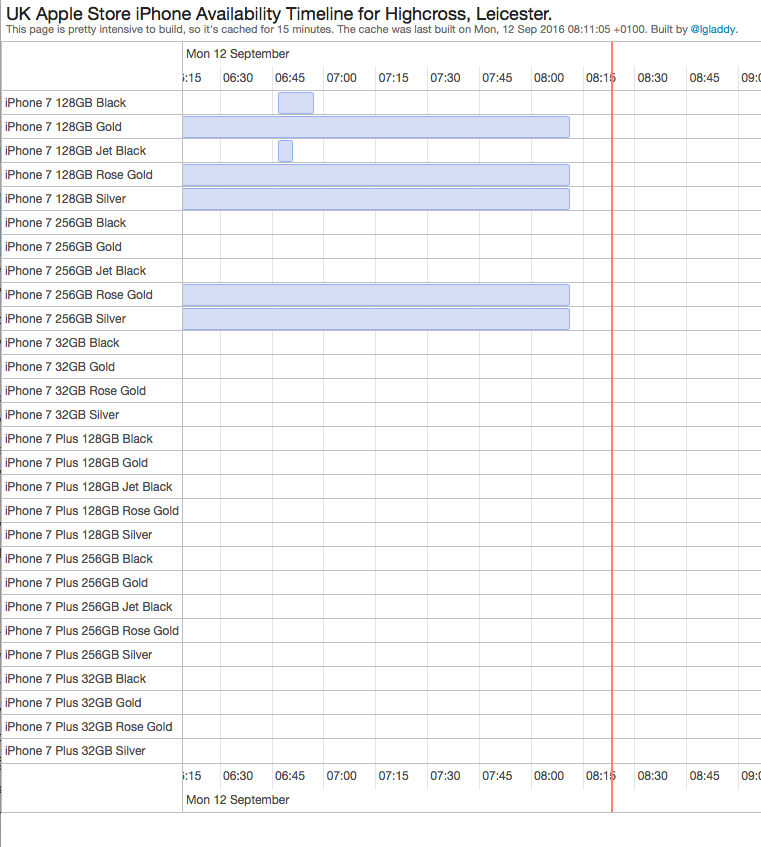Click the top axis 07:15 time label
Screen dimensions: 761x847
[394, 78]
